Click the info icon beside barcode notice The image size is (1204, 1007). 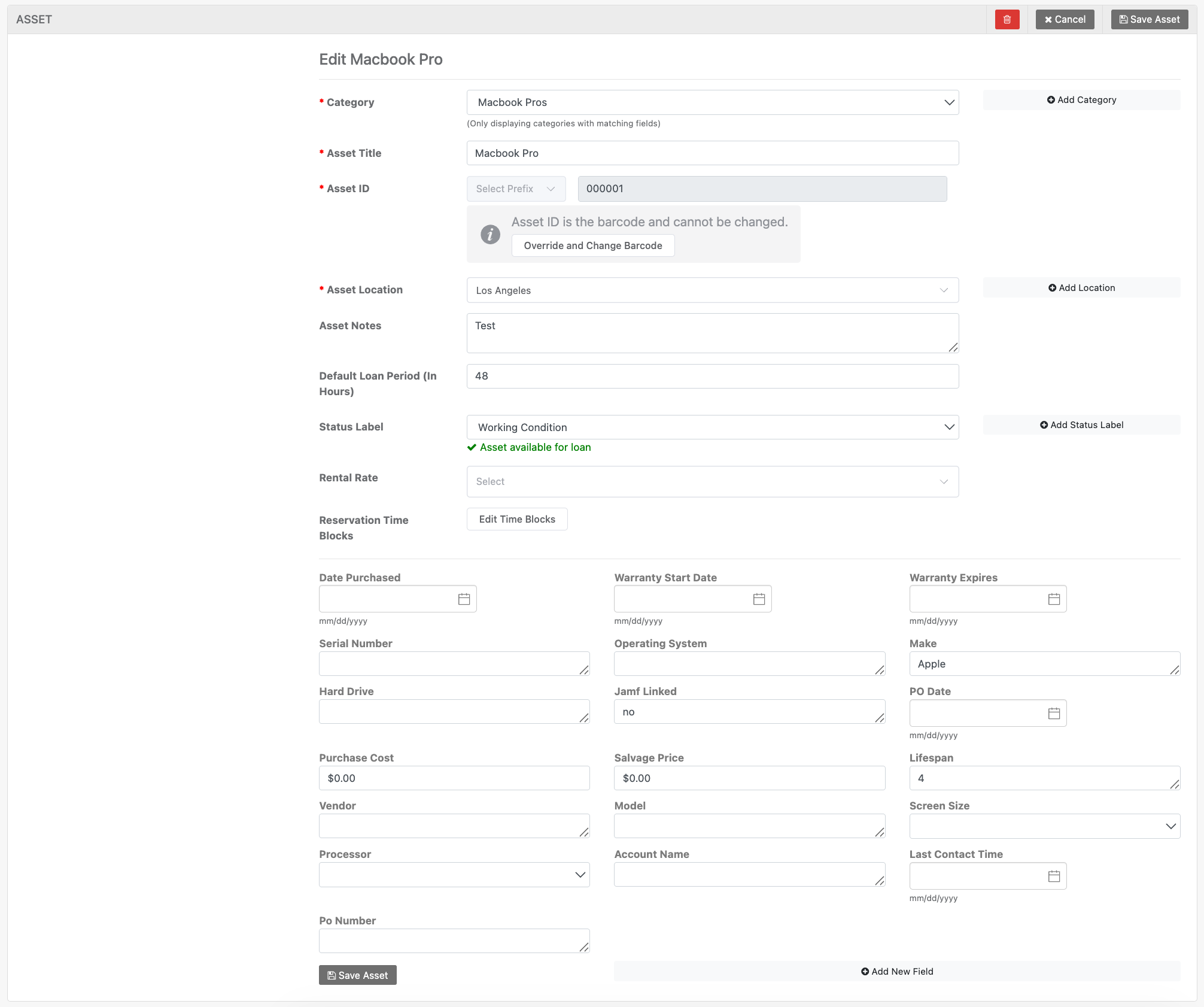click(490, 234)
